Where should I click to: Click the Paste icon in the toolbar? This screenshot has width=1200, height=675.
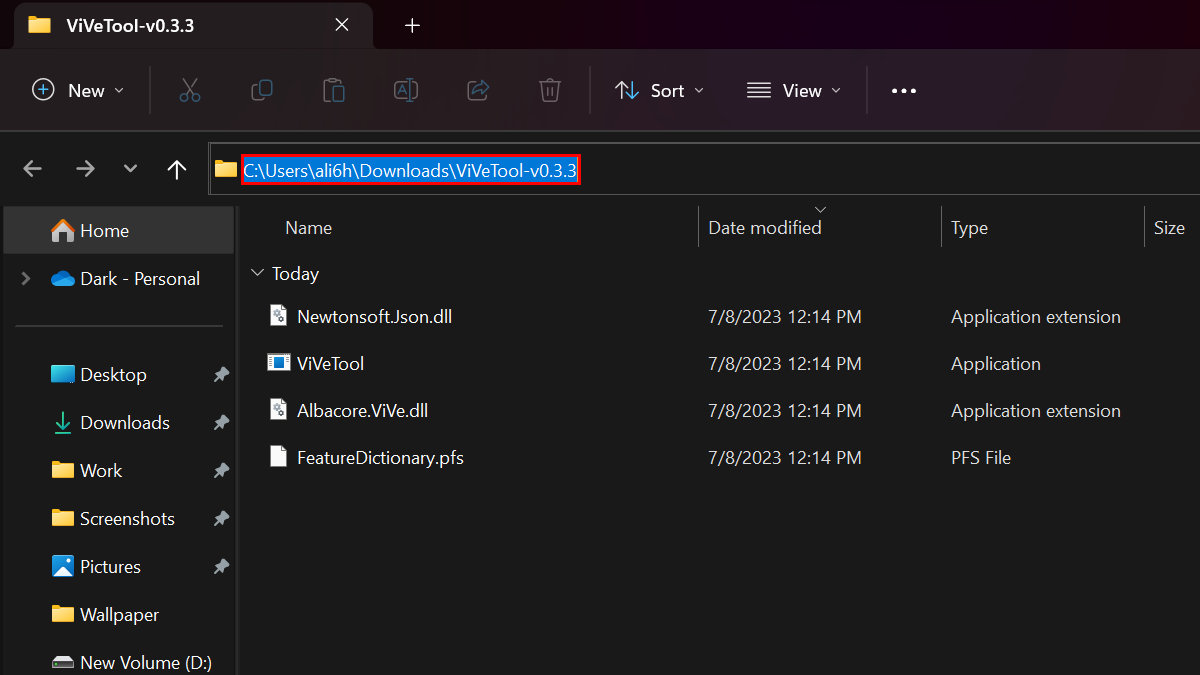click(334, 90)
